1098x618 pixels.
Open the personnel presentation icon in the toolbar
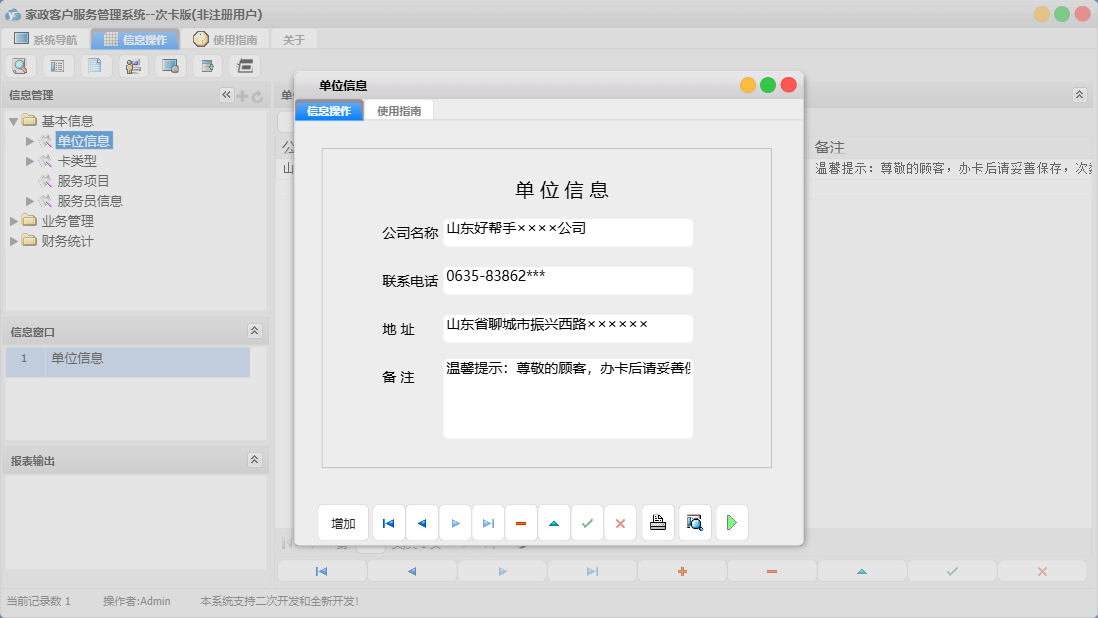[x=131, y=65]
